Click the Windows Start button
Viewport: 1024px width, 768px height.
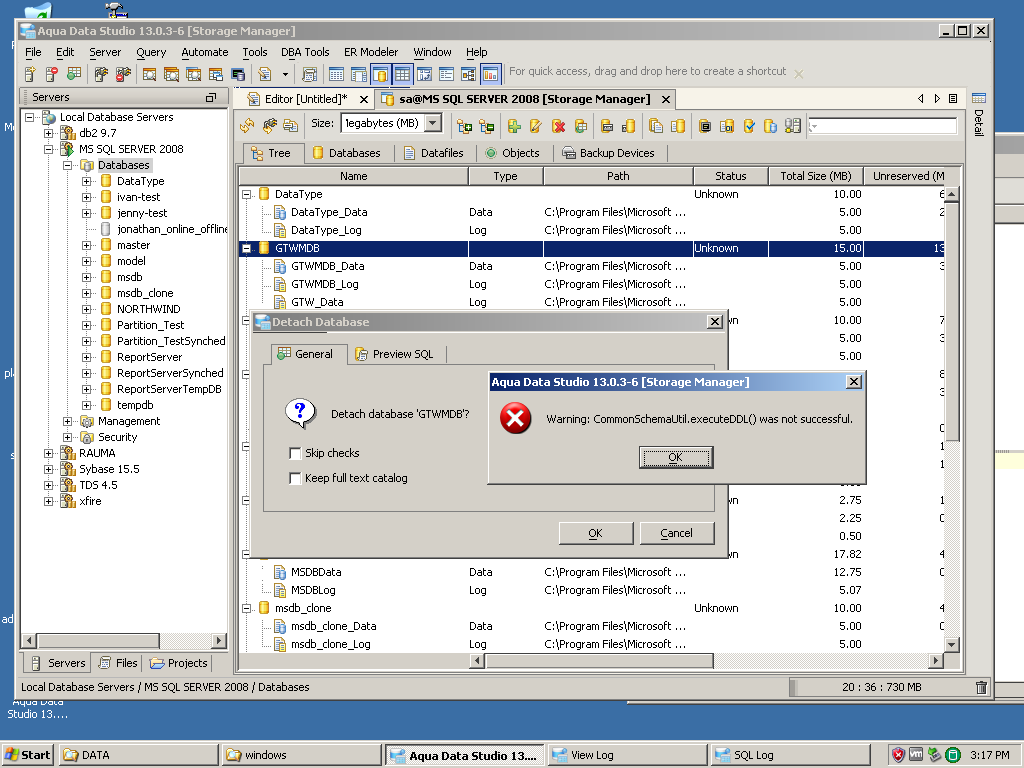click(27, 755)
